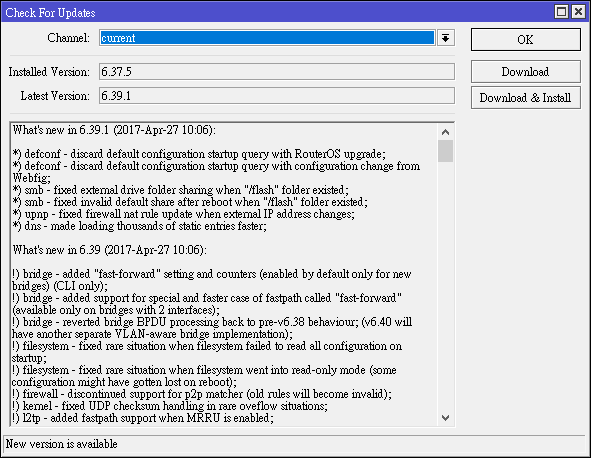Click the "dns - made loading thousands" line
591x458 pixels.
tap(139, 226)
